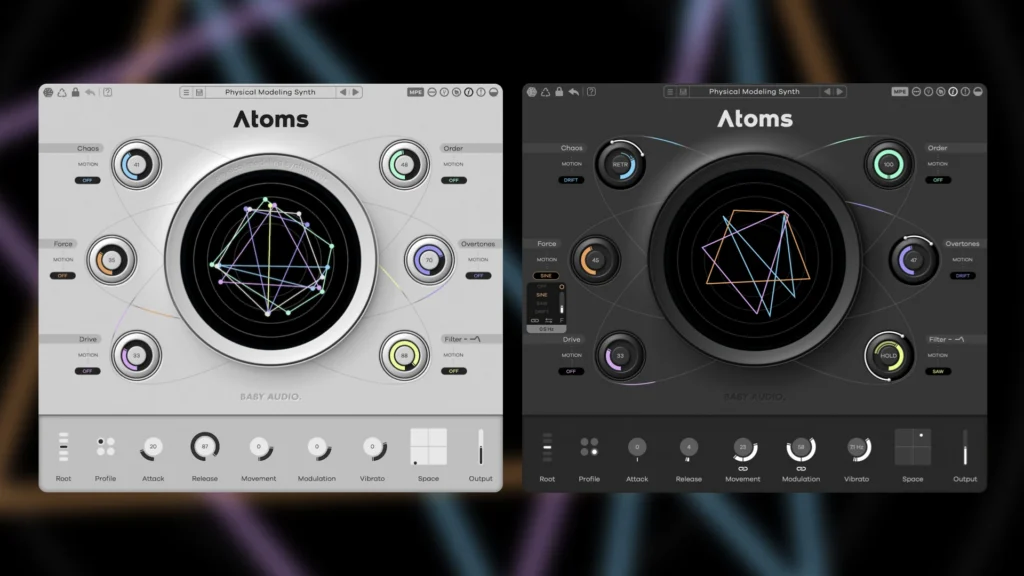Toggle the link icon under Modulation in dark window

click(x=801, y=468)
